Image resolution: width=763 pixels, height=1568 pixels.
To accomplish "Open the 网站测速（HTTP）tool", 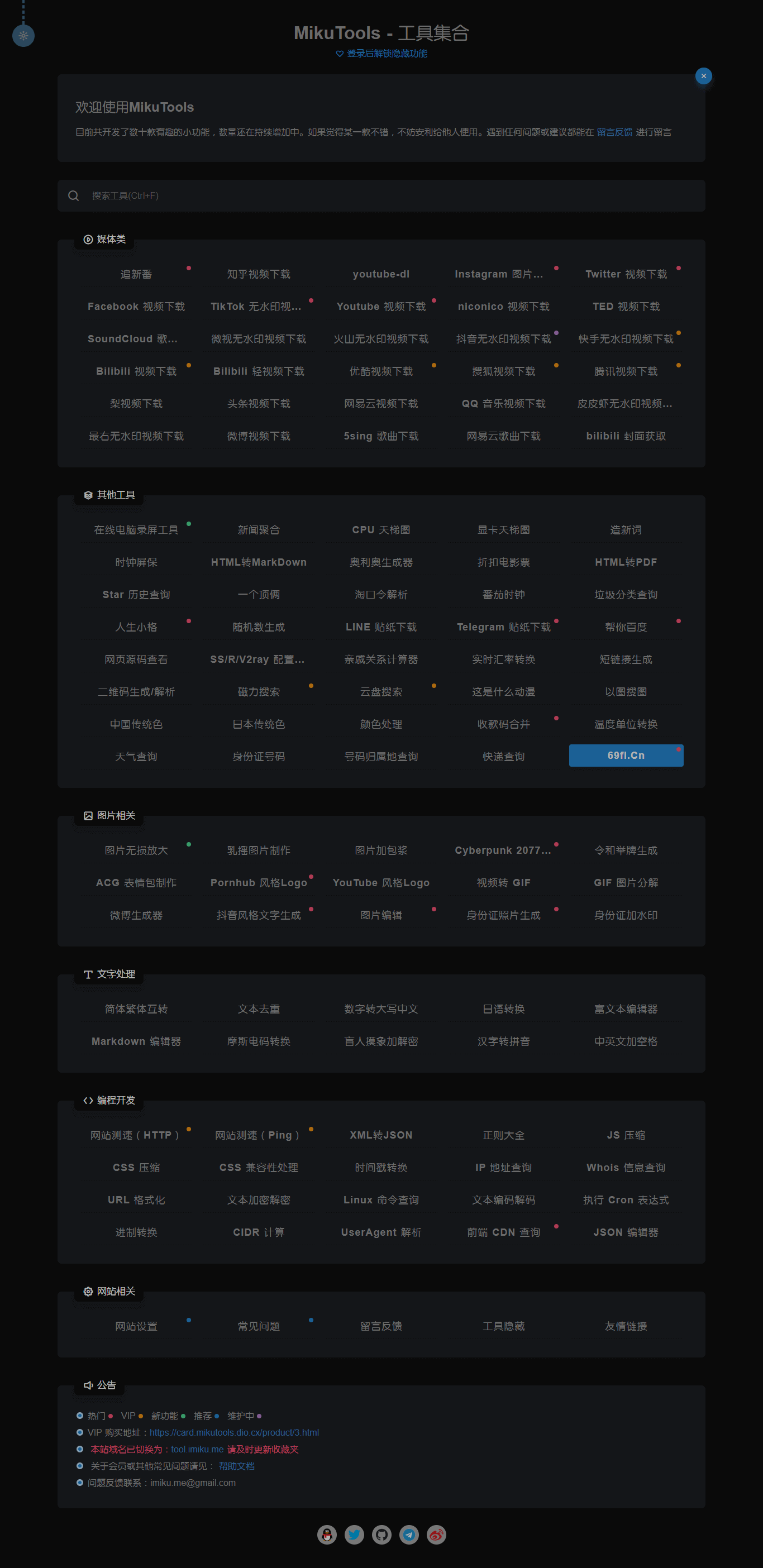I will click(x=136, y=1135).
